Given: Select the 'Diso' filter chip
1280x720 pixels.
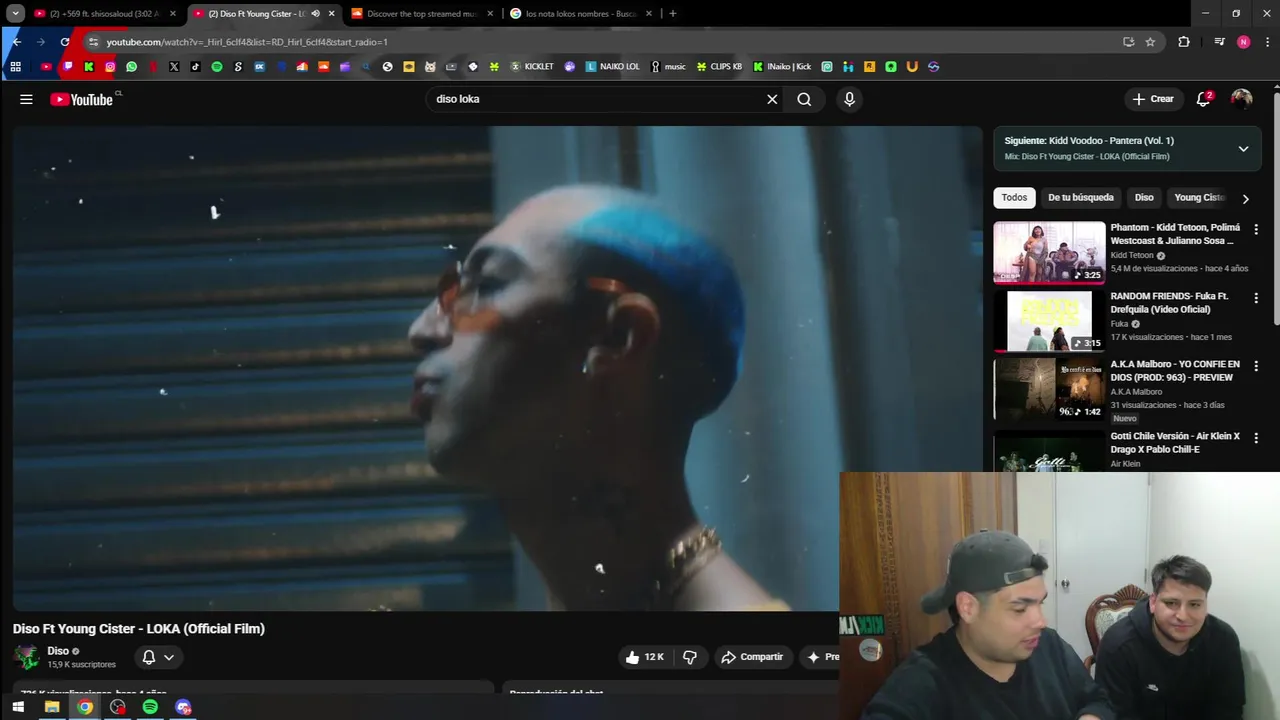Looking at the screenshot, I should point(1144,198).
